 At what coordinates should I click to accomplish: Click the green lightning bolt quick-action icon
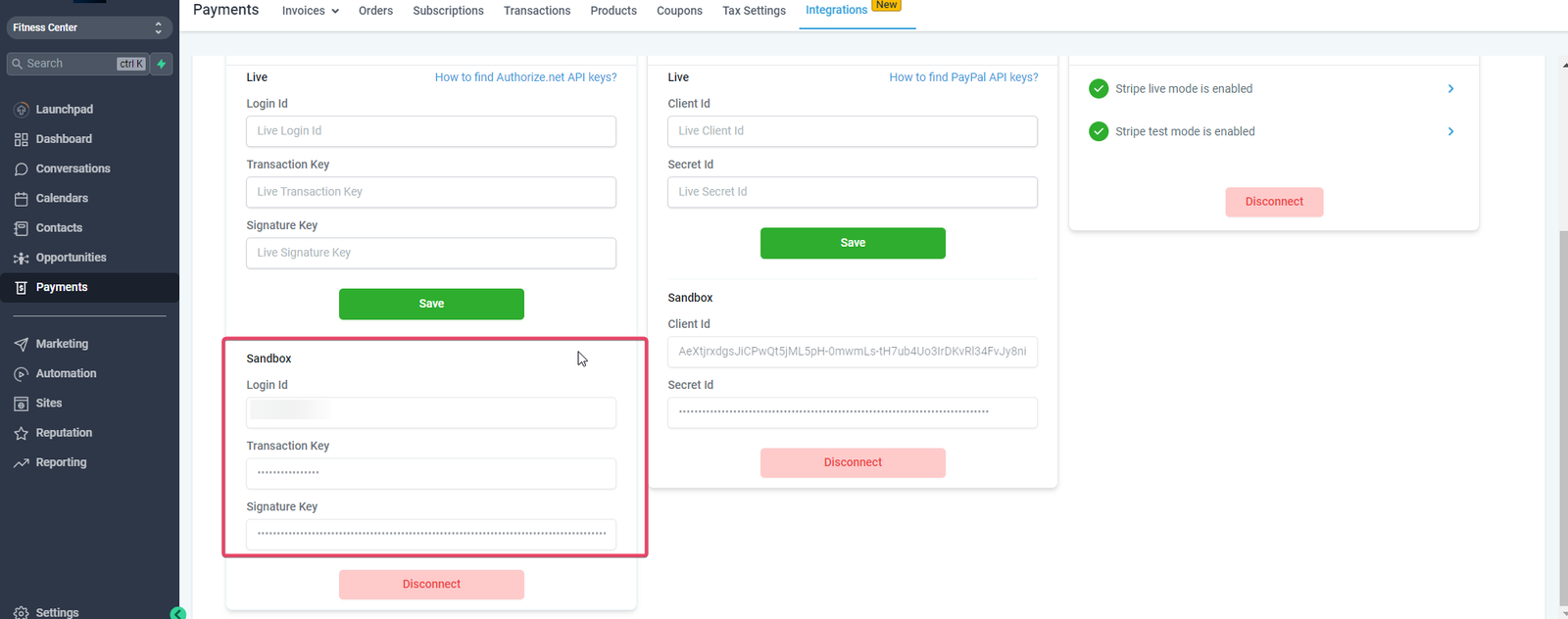[162, 64]
